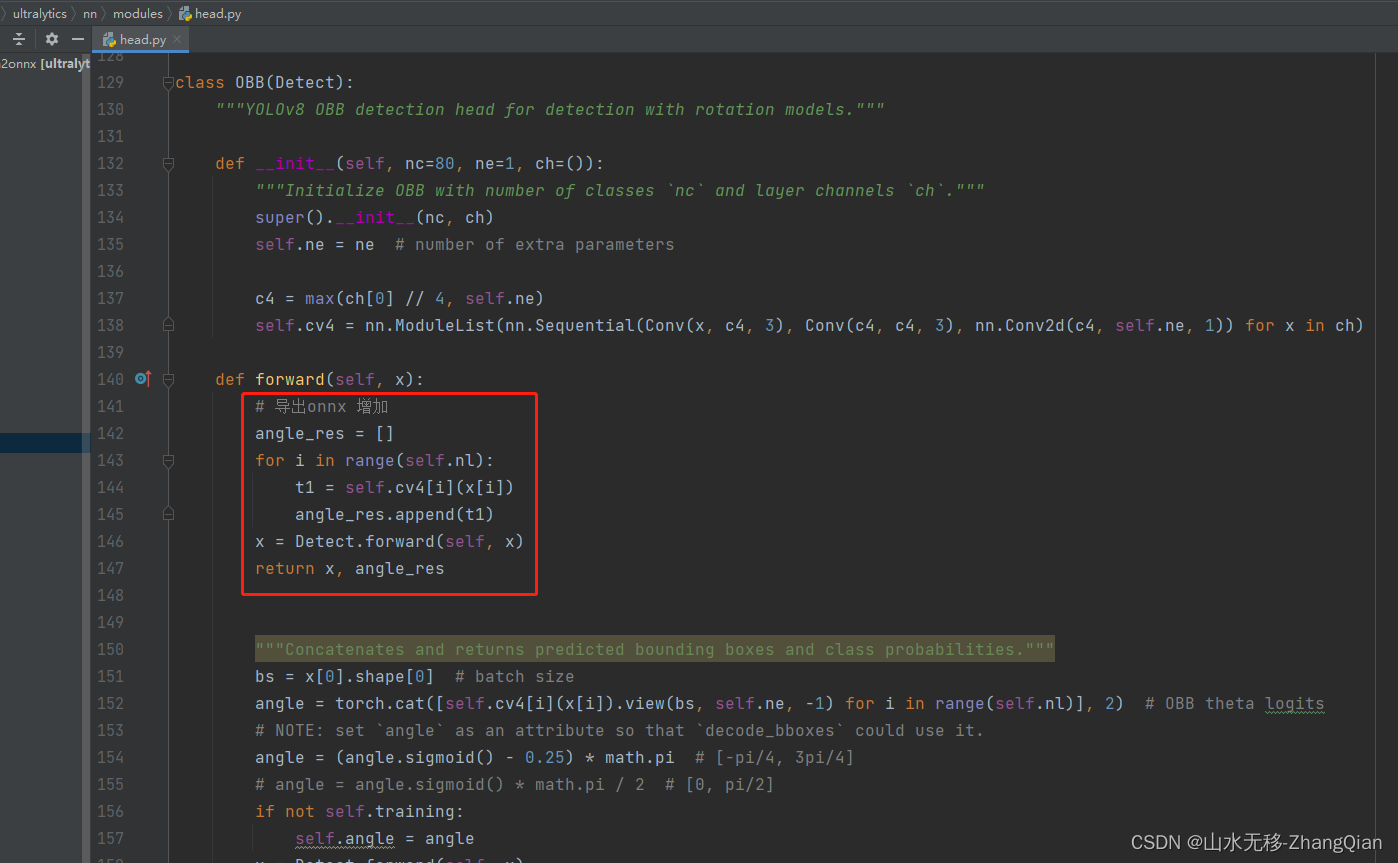1398x863 pixels.
Task: Collapse the forward method fold at line 140
Action: 168,380
